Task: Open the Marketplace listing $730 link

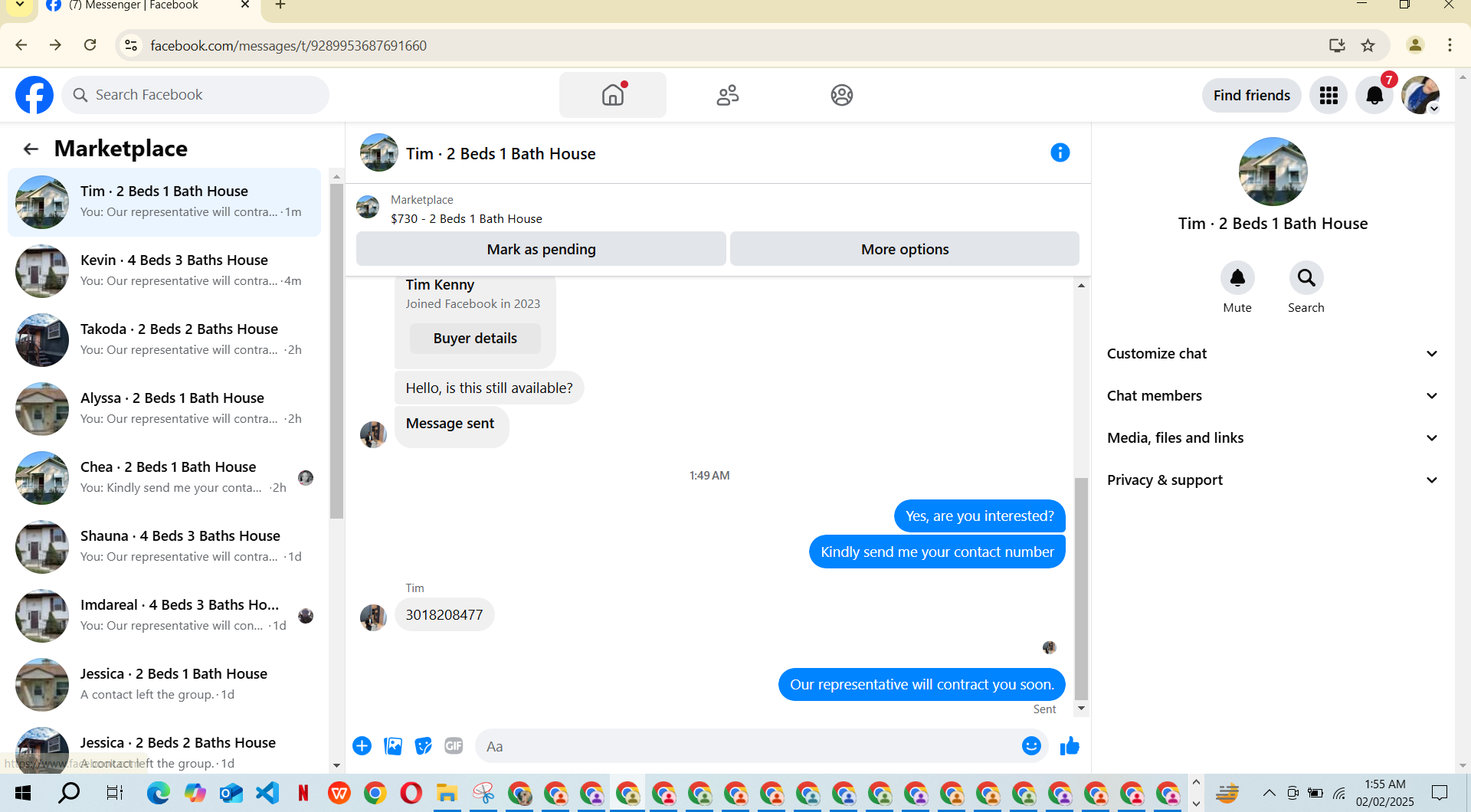Action: click(x=466, y=218)
